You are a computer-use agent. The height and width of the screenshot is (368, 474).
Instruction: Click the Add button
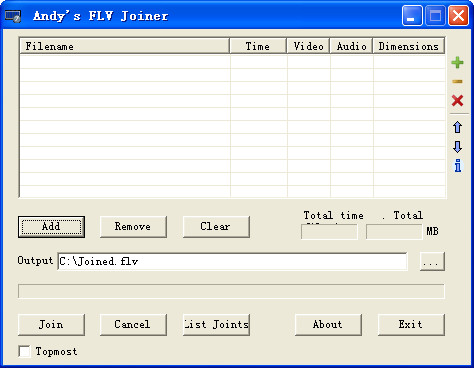51,227
